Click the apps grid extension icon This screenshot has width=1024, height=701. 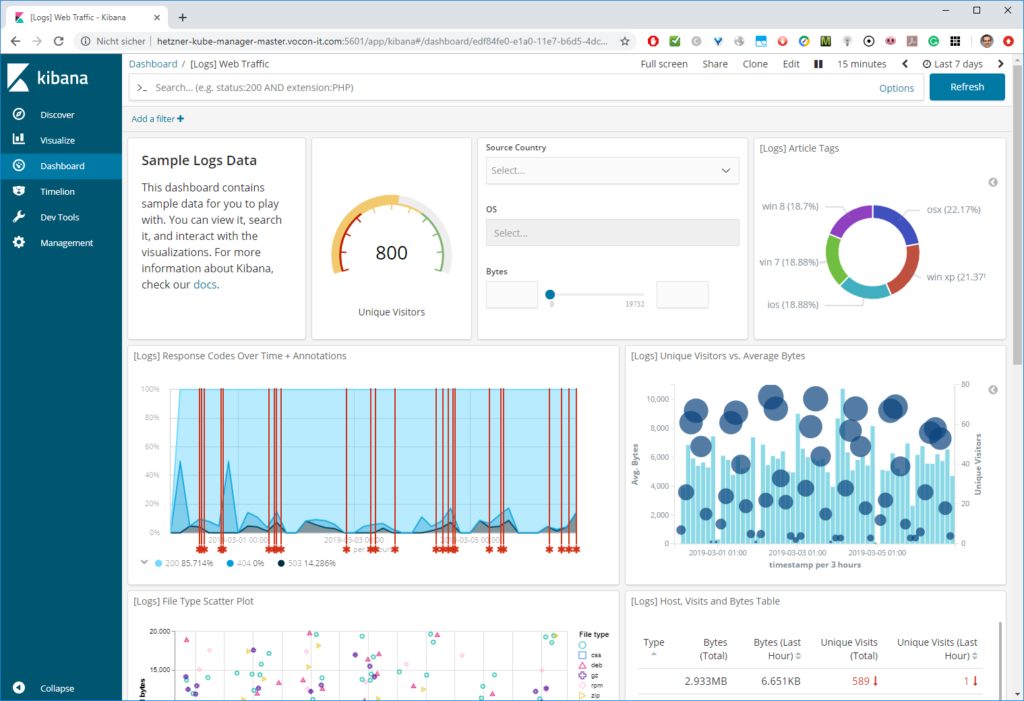(955, 41)
